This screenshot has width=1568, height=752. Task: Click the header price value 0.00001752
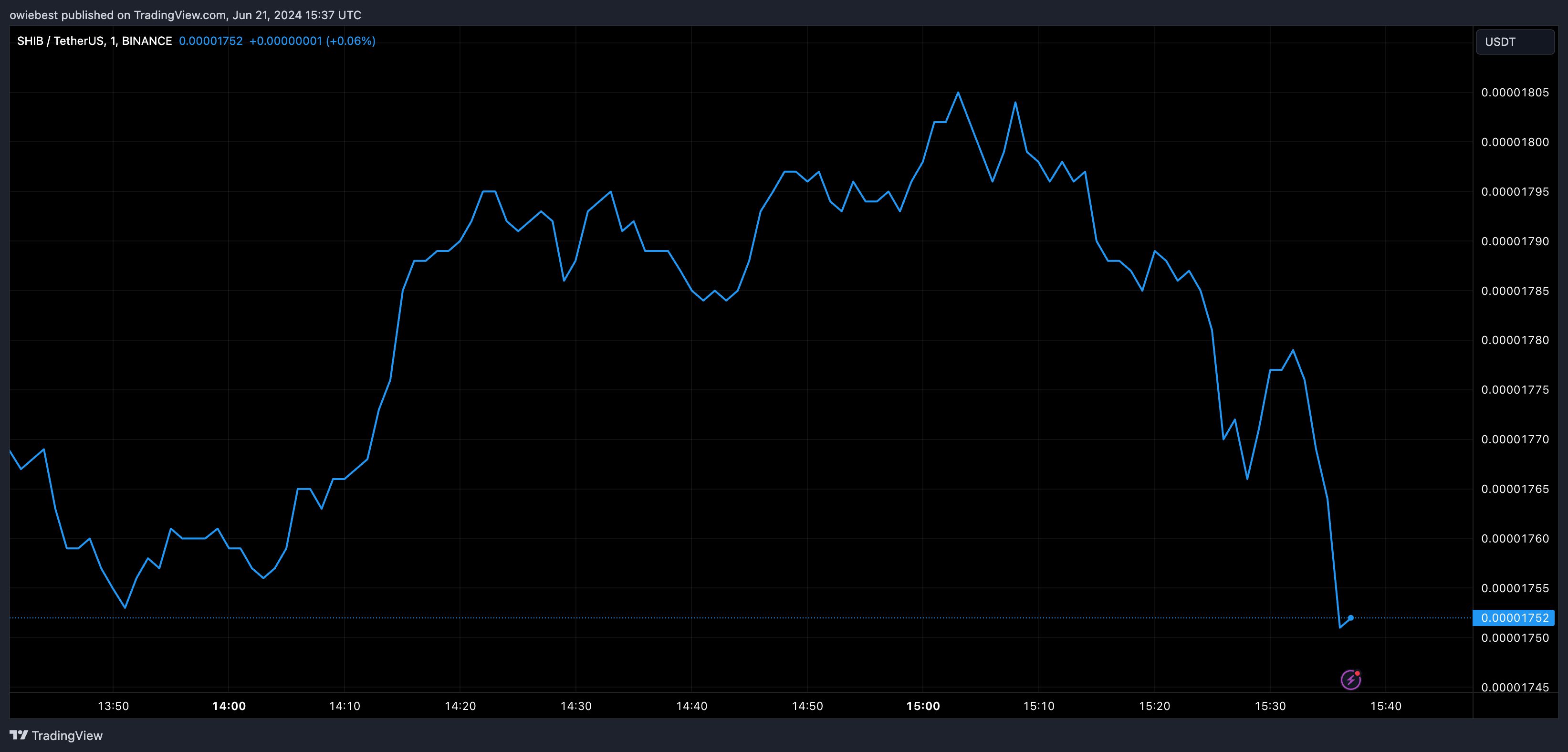pos(210,41)
